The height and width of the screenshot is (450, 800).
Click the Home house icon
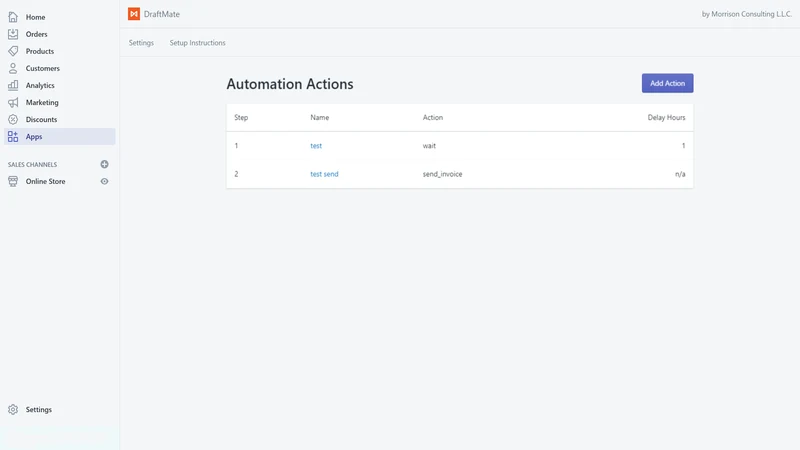pyautogui.click(x=13, y=17)
